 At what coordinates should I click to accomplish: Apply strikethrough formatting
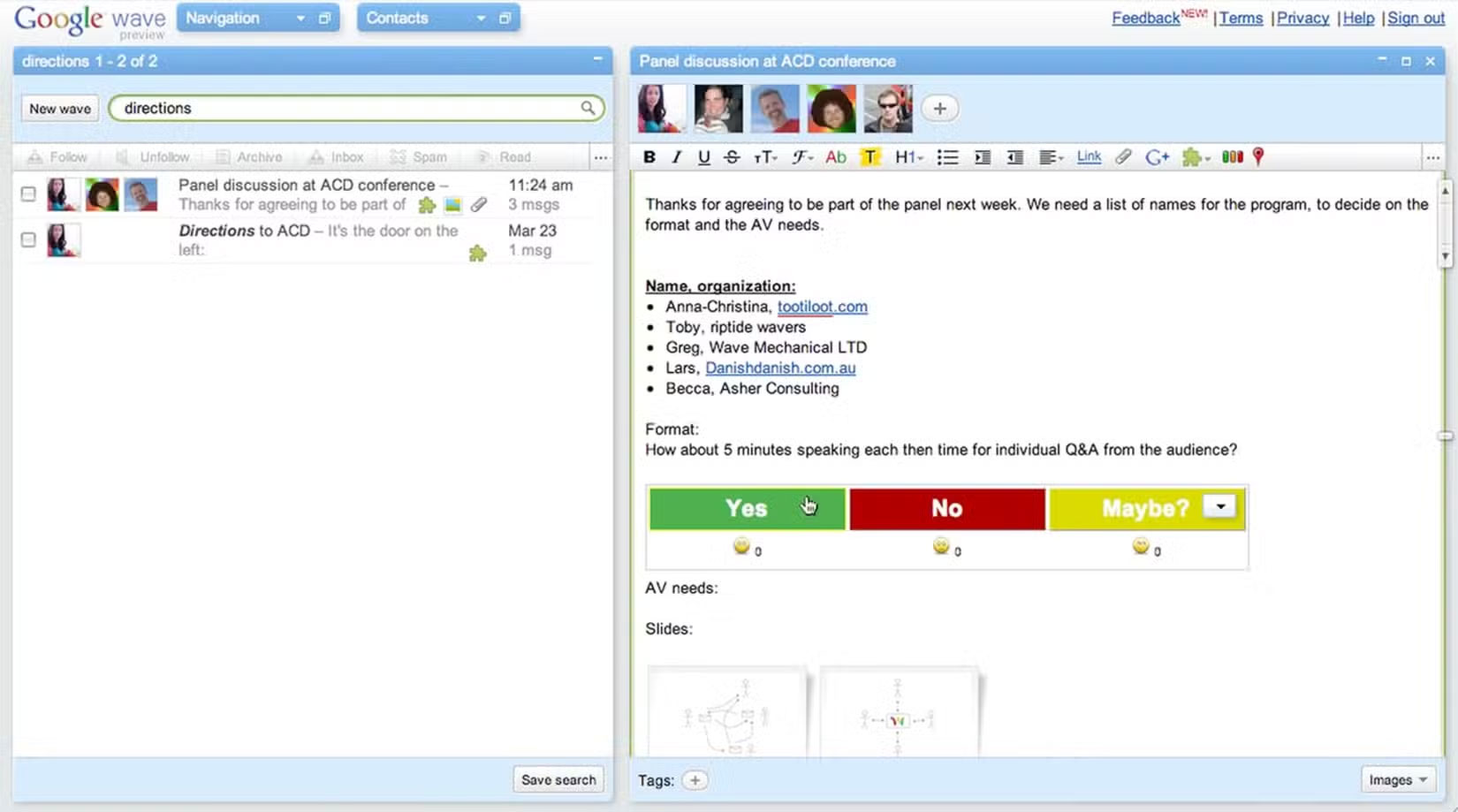tap(732, 157)
